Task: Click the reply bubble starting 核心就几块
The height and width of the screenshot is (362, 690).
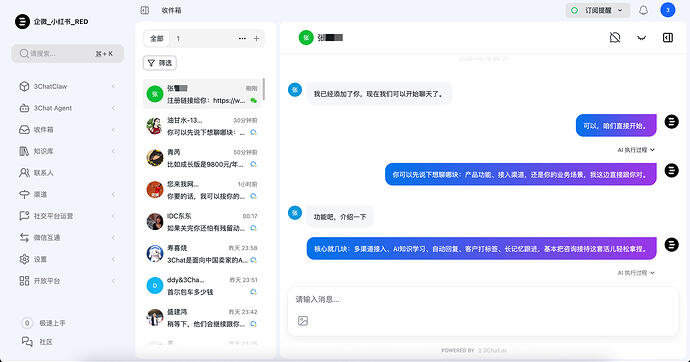Action: pos(481,249)
